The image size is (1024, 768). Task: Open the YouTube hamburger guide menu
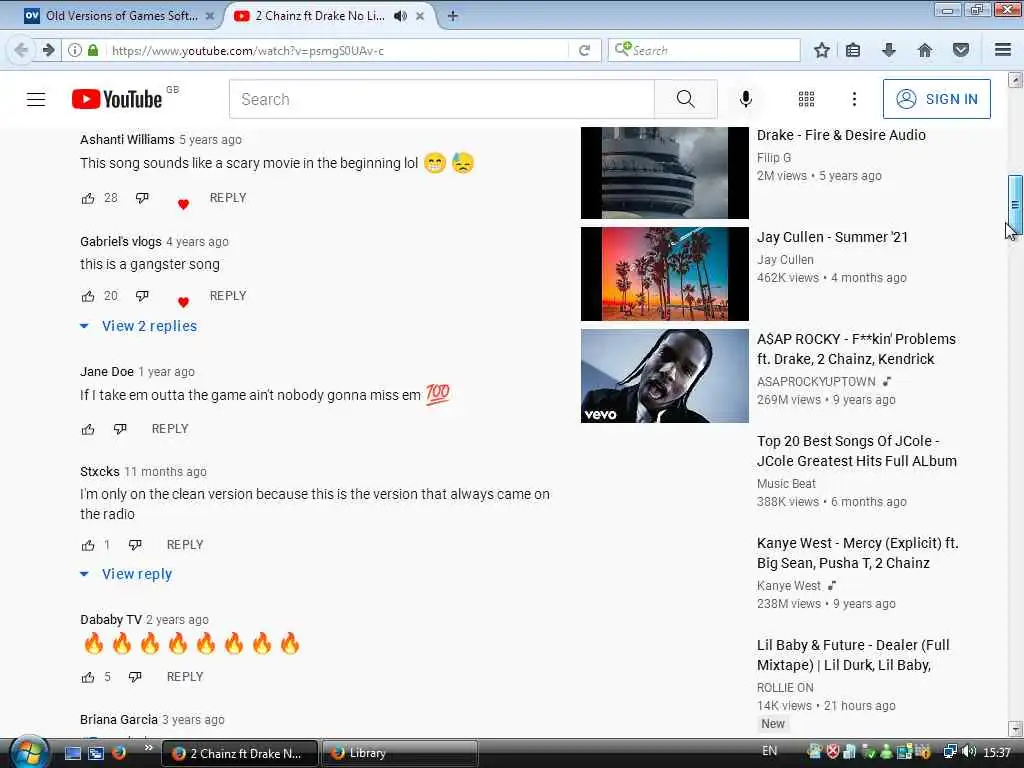(36, 99)
